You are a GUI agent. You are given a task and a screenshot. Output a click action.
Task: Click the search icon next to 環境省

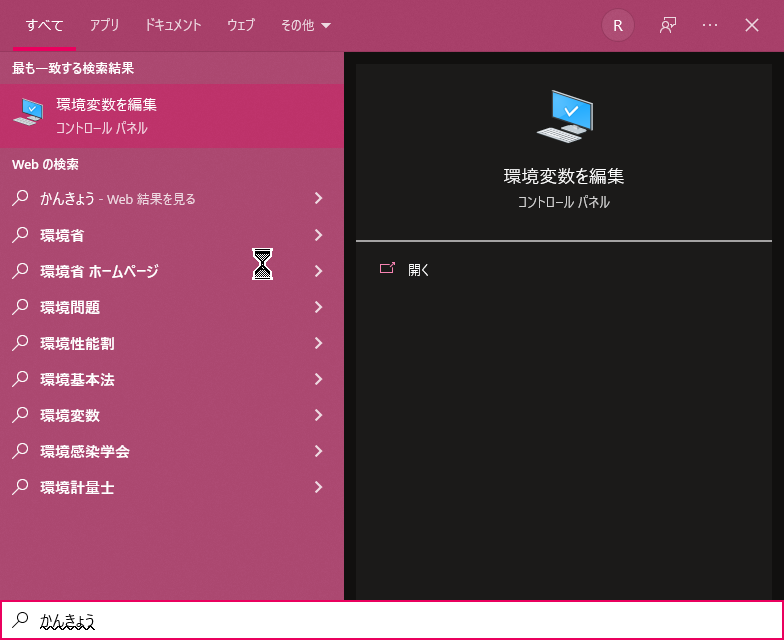point(20,235)
